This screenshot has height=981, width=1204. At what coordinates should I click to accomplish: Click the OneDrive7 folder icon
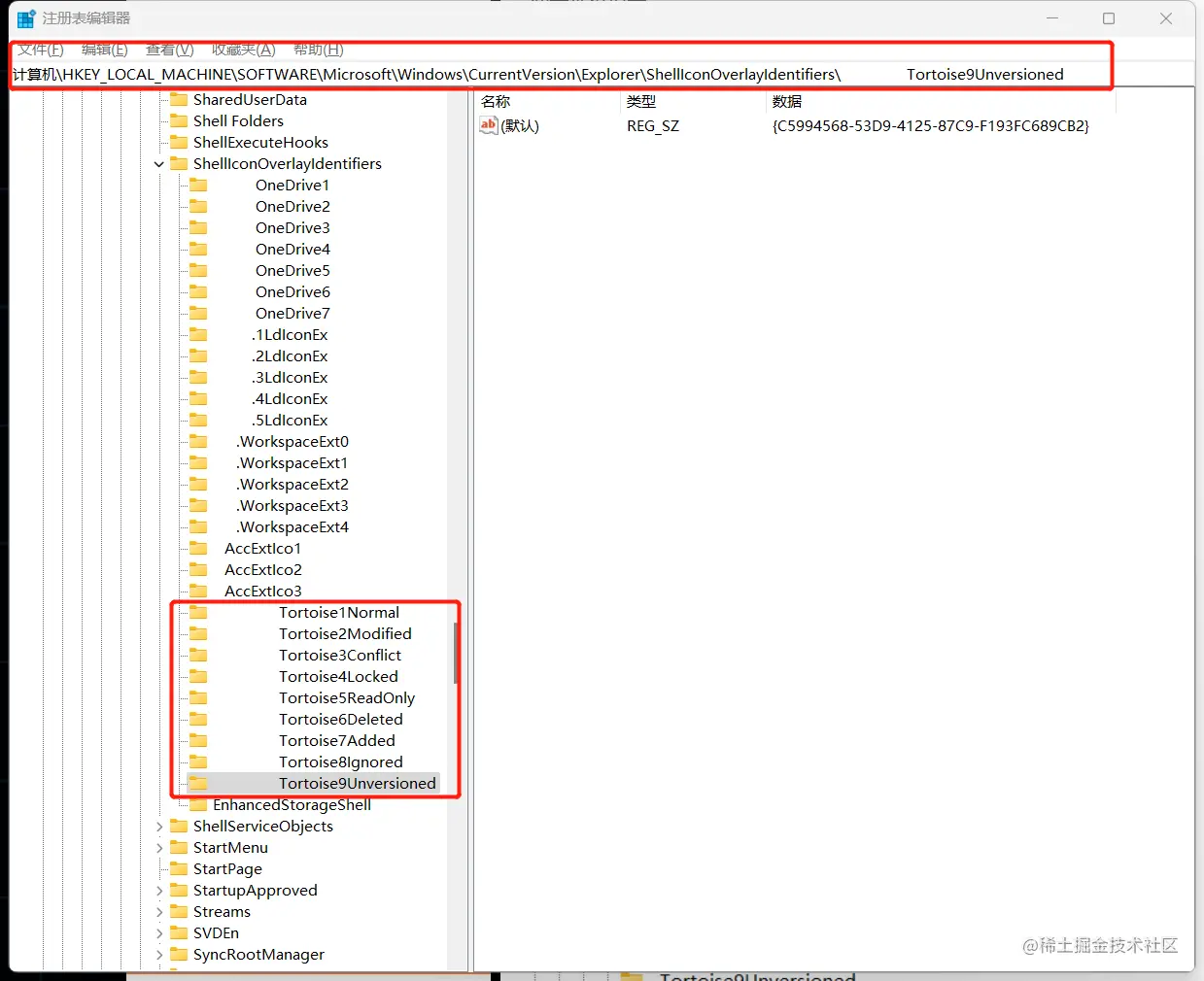pyautogui.click(x=198, y=313)
